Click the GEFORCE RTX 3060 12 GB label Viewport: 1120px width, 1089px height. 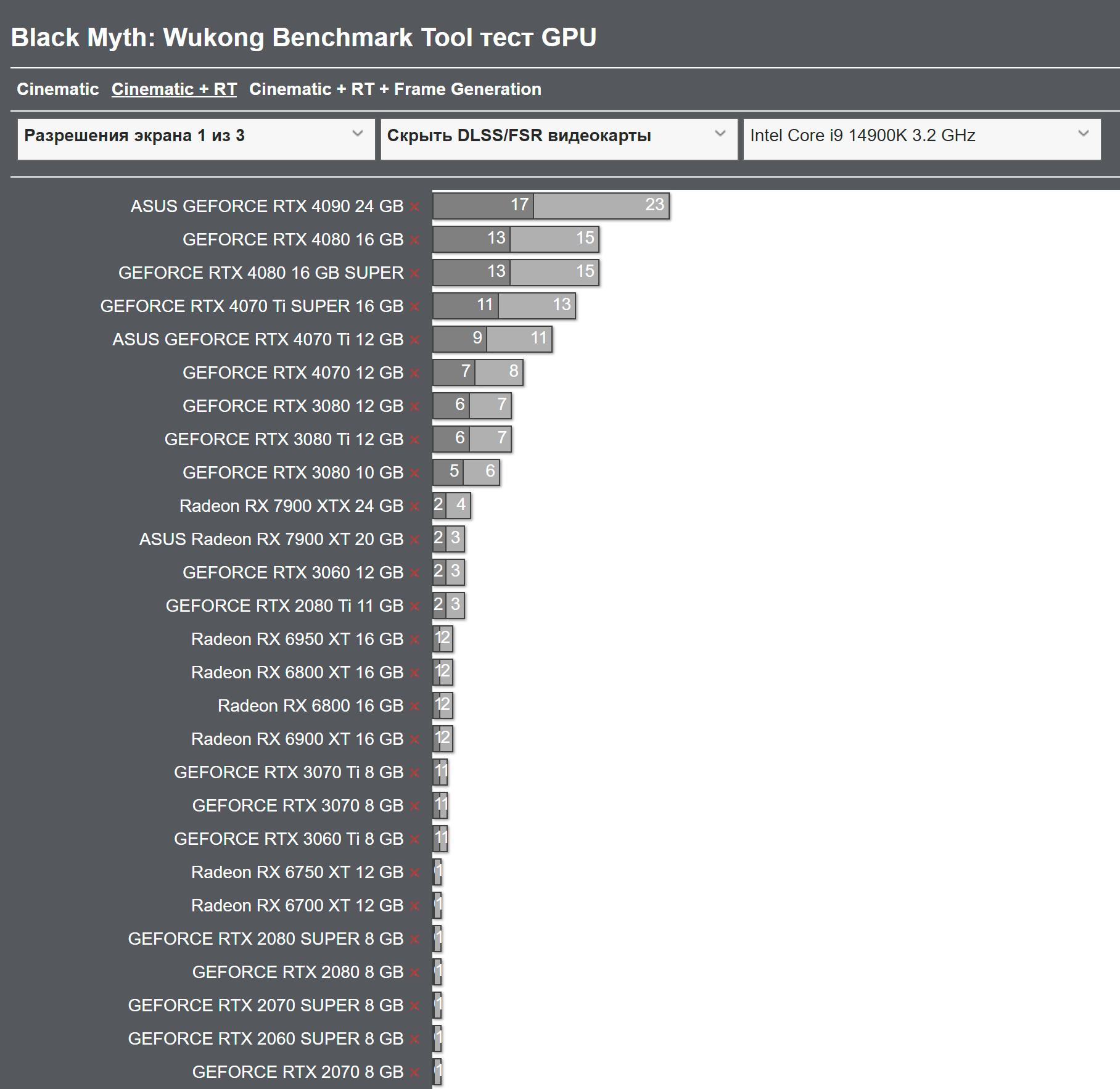pyautogui.click(x=293, y=573)
